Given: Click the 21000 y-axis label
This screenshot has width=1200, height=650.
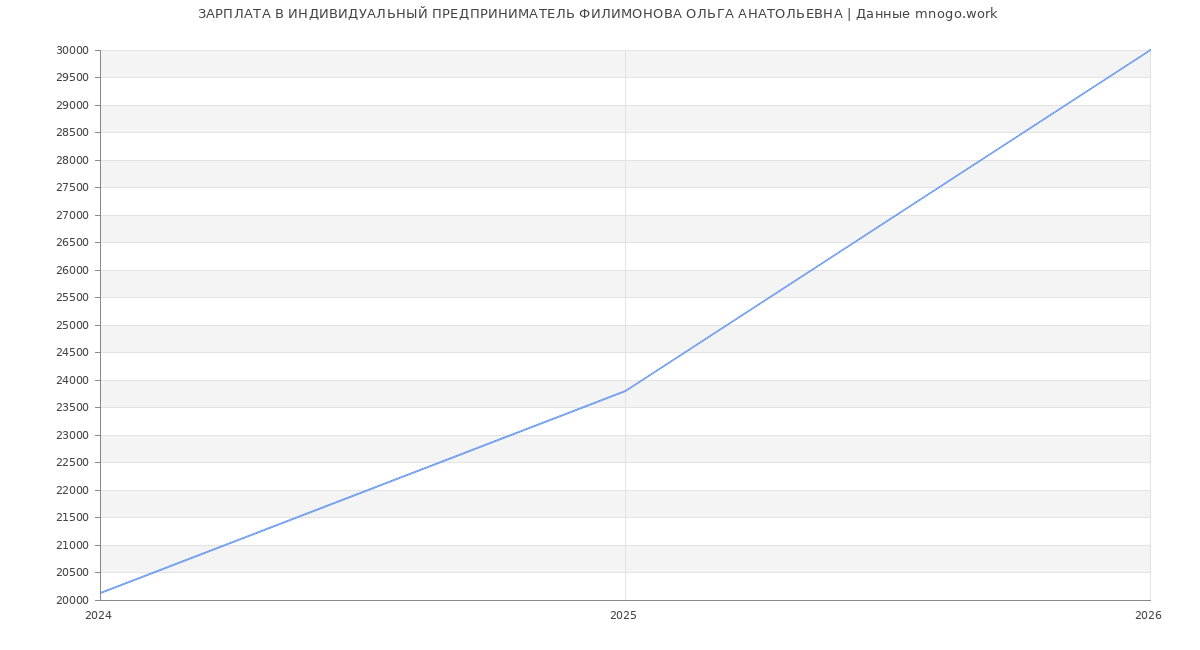Looking at the screenshot, I should pyautogui.click(x=72, y=545).
